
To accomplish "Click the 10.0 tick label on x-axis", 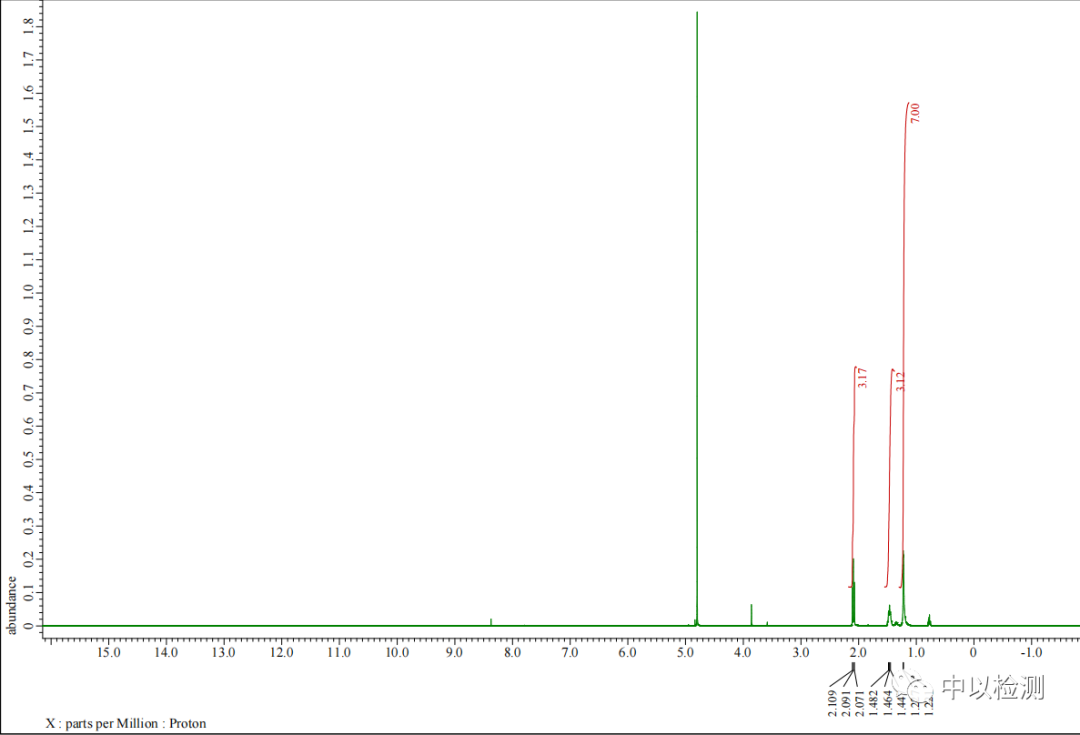I will pos(396,653).
